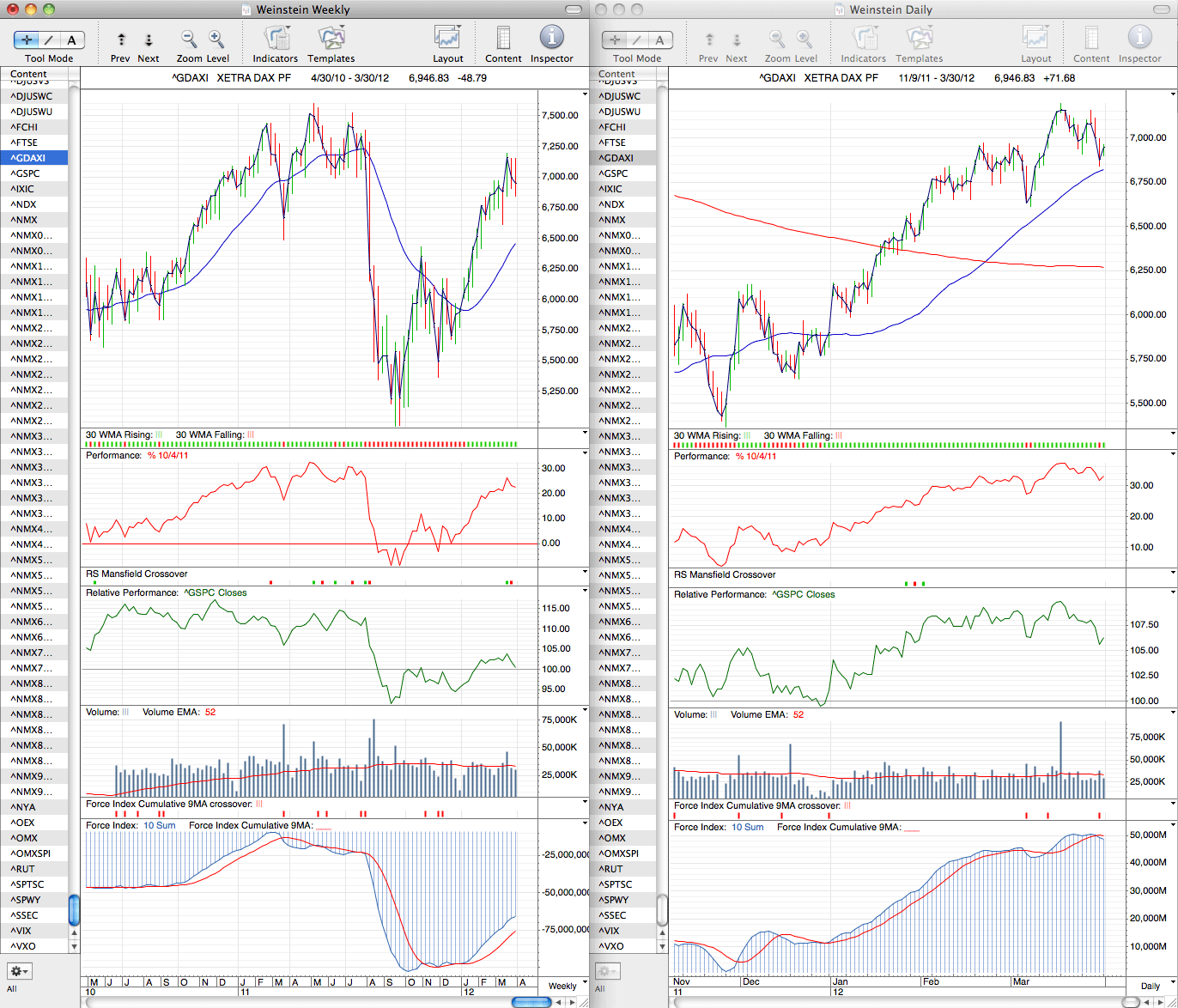The width and height of the screenshot is (1178, 1008).
Task: Toggle Content panel in Weinstein Weekly toolbar
Action: (503, 38)
